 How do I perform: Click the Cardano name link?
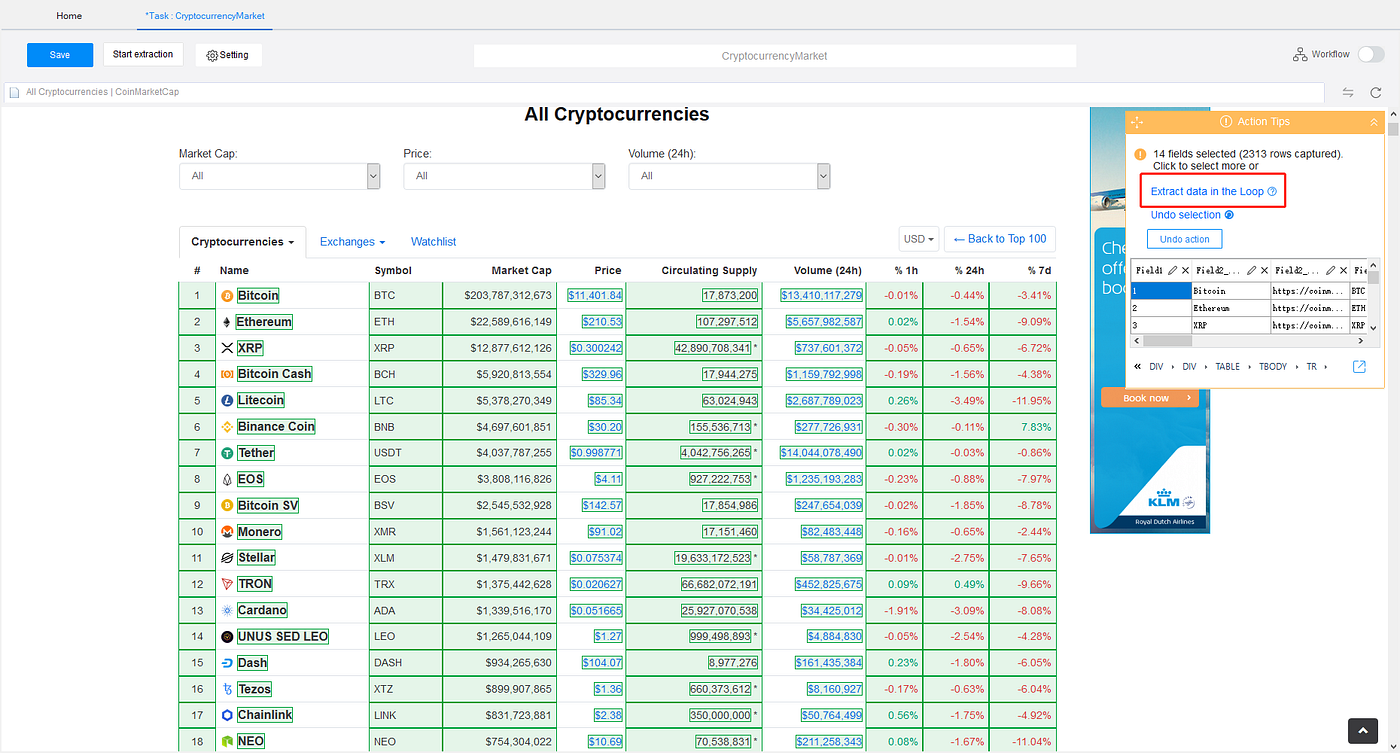point(262,610)
